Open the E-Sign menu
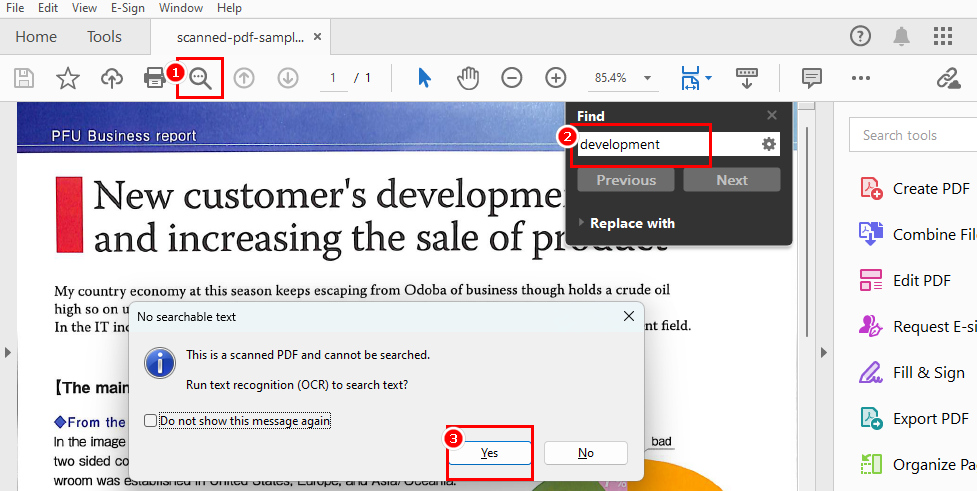Viewport: 977px width, 491px height. 128,8
